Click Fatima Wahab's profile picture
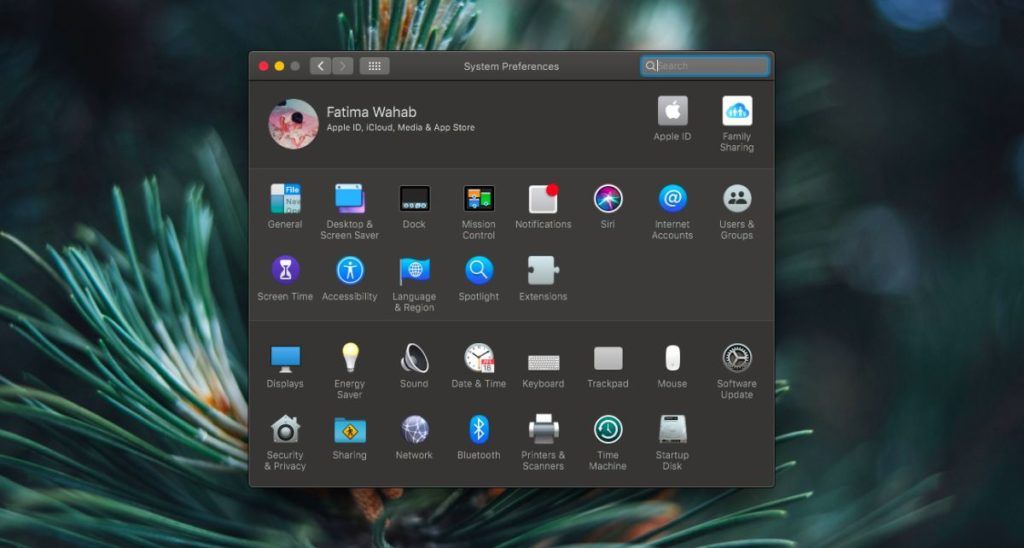The width and height of the screenshot is (1024, 548). pyautogui.click(x=293, y=123)
